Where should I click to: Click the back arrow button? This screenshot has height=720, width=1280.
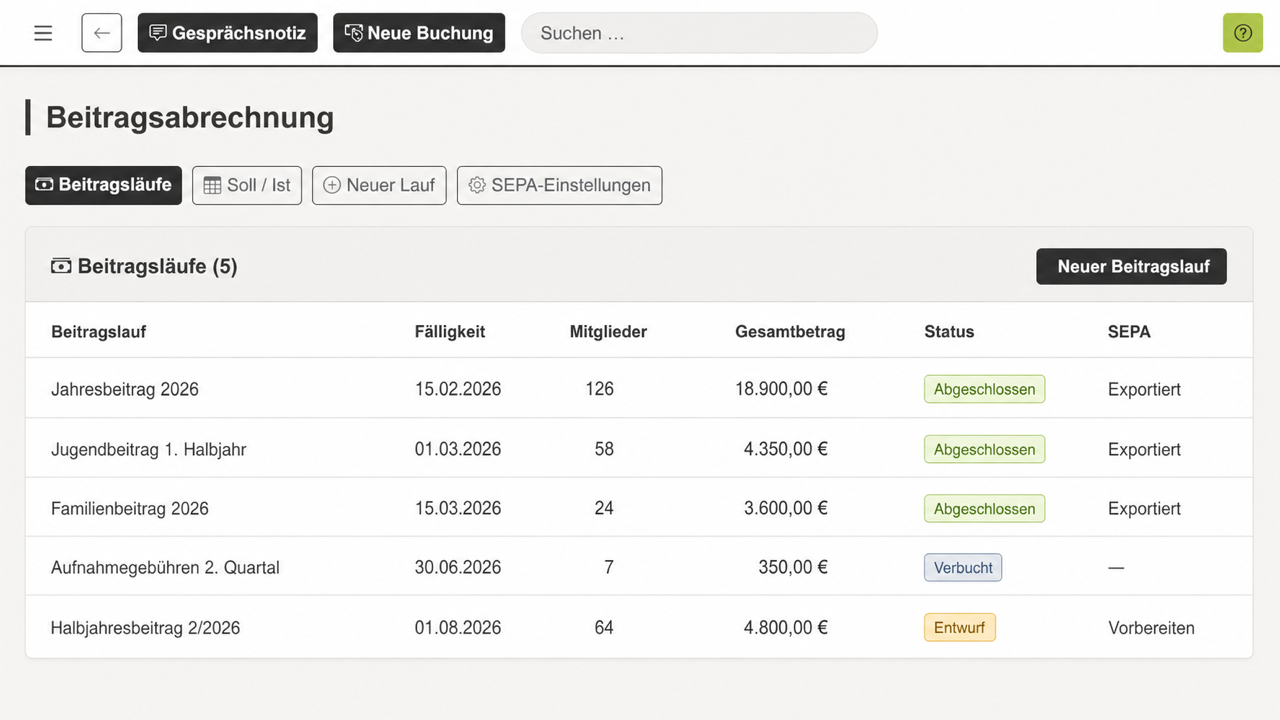click(102, 33)
